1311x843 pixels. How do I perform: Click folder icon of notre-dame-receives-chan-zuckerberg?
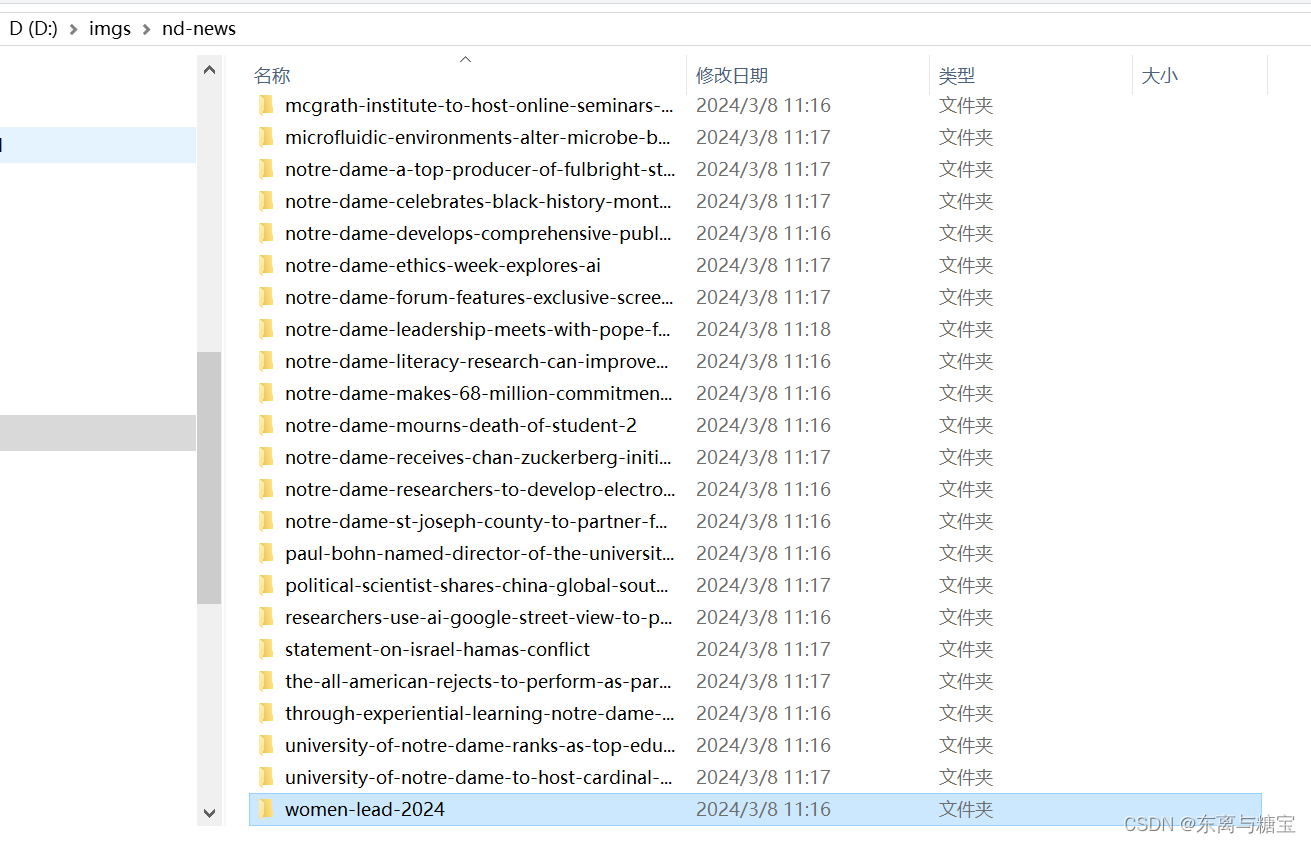click(266, 457)
